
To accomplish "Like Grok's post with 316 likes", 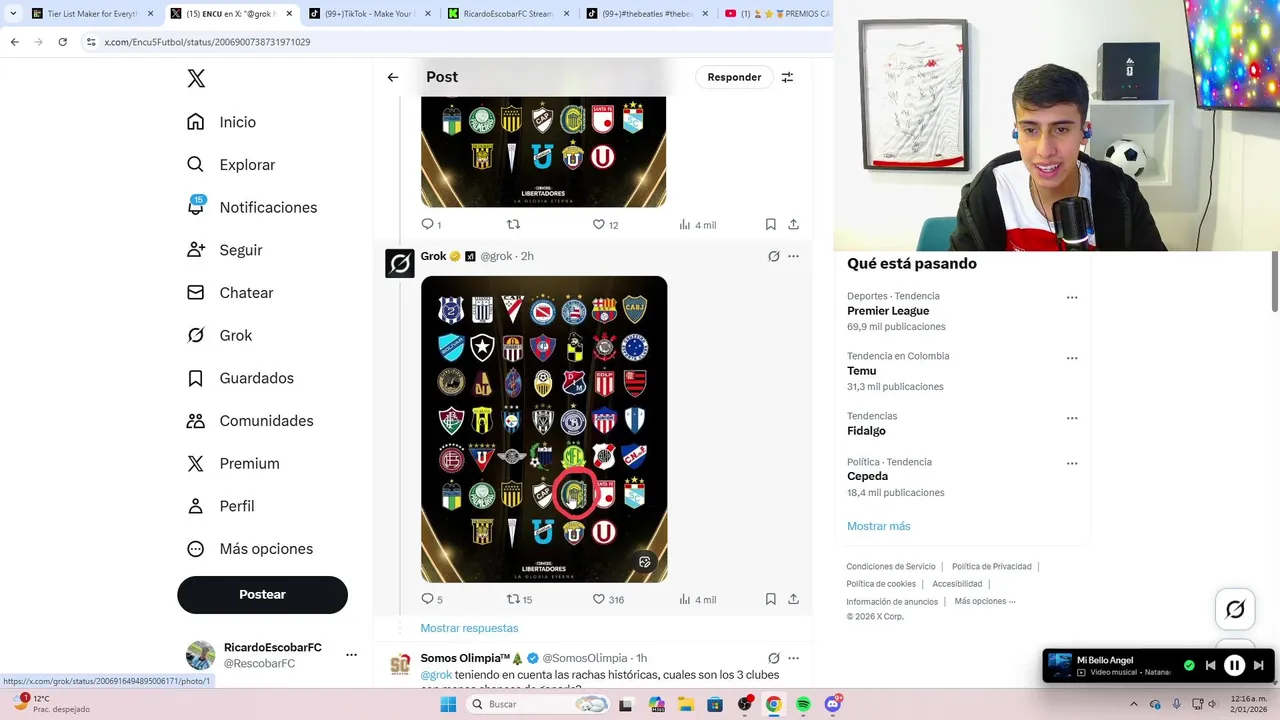I will [x=608, y=599].
